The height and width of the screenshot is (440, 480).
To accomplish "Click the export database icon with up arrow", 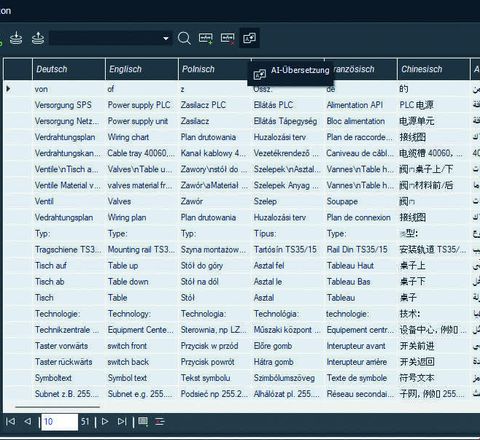I will tap(38, 38).
